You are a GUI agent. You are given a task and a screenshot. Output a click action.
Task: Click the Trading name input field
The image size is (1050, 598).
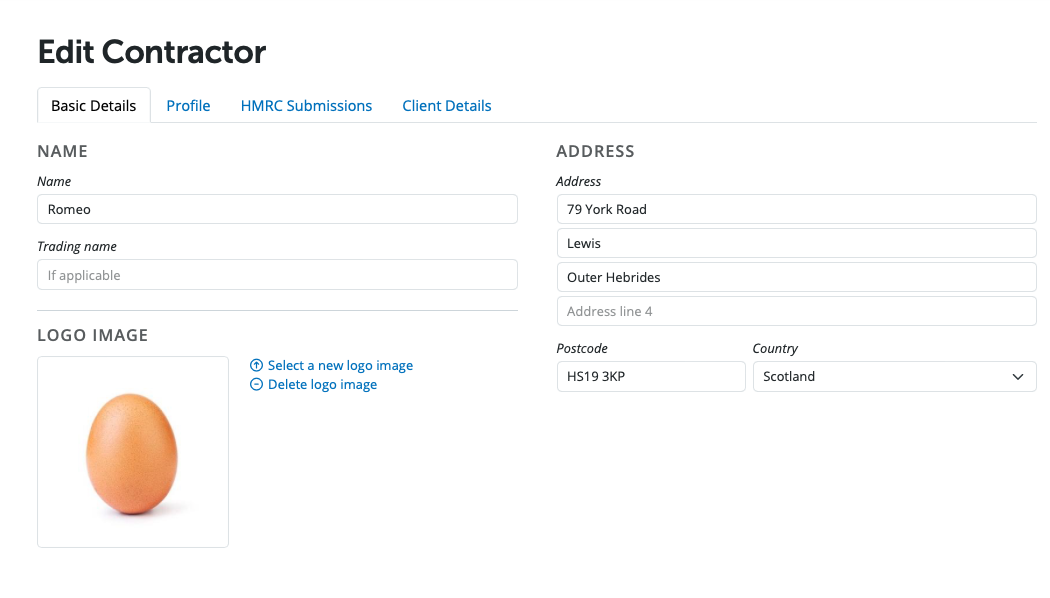point(277,275)
